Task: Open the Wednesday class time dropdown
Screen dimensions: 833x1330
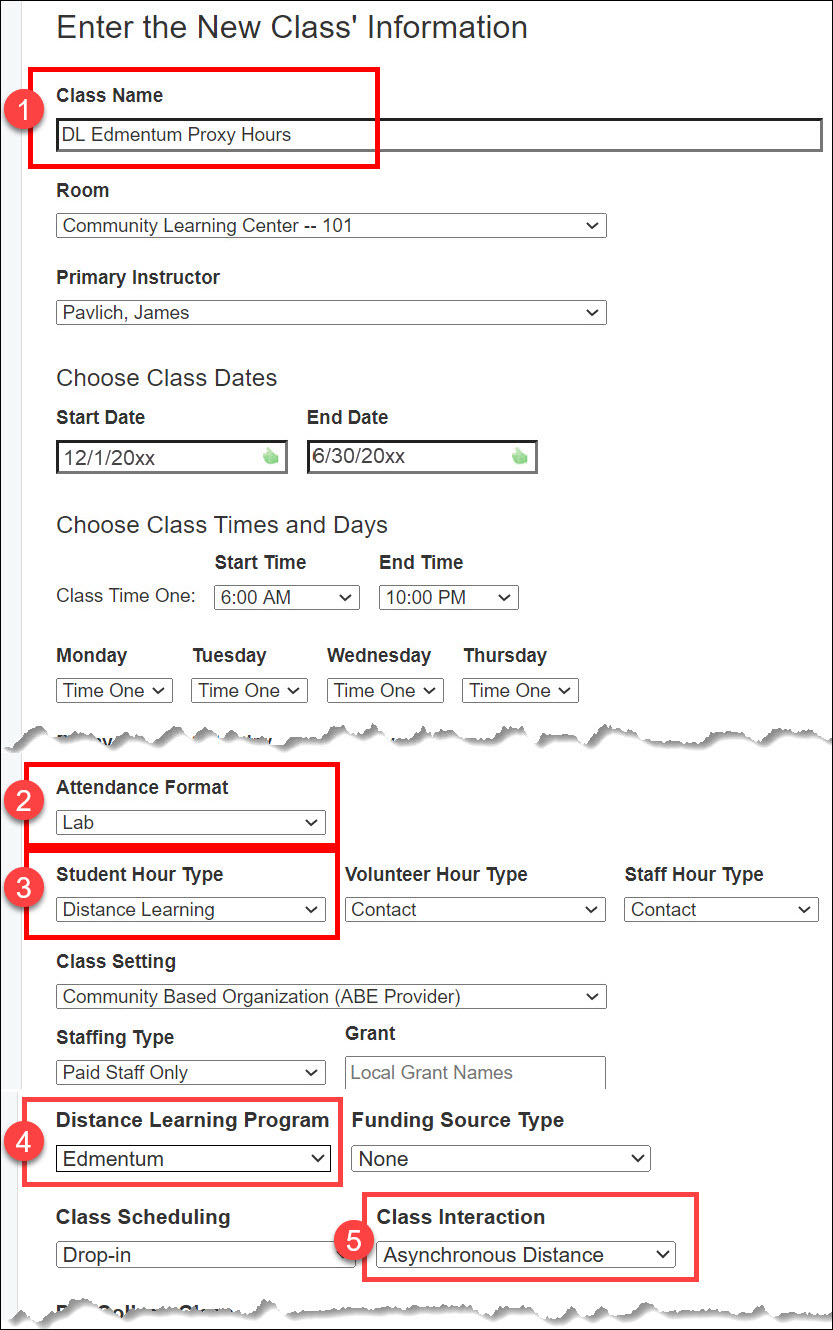Action: pos(385,691)
